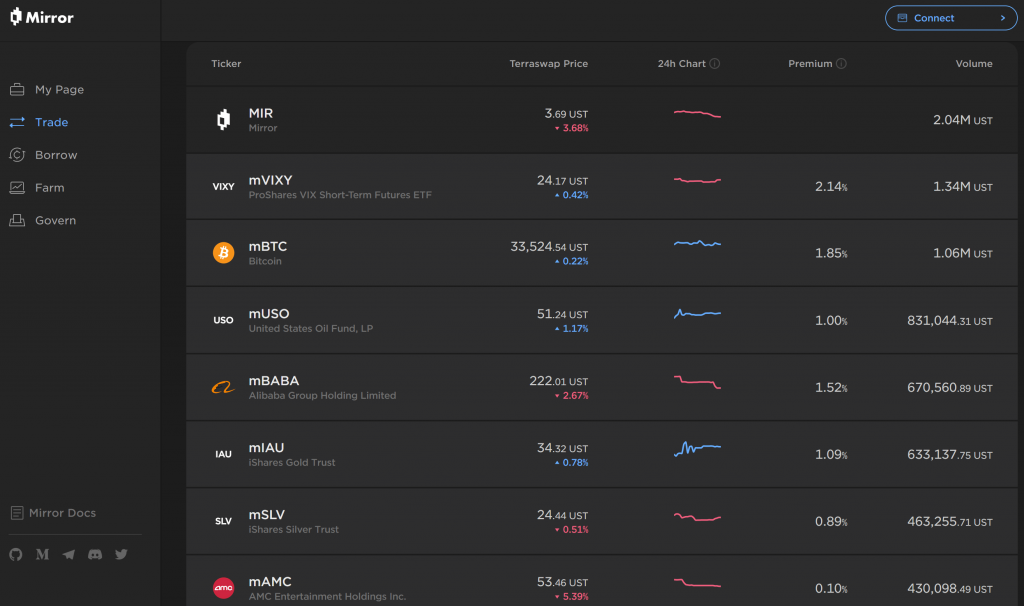Click the mIAU 24h price chart
The height and width of the screenshot is (606, 1024).
pyautogui.click(x=697, y=448)
